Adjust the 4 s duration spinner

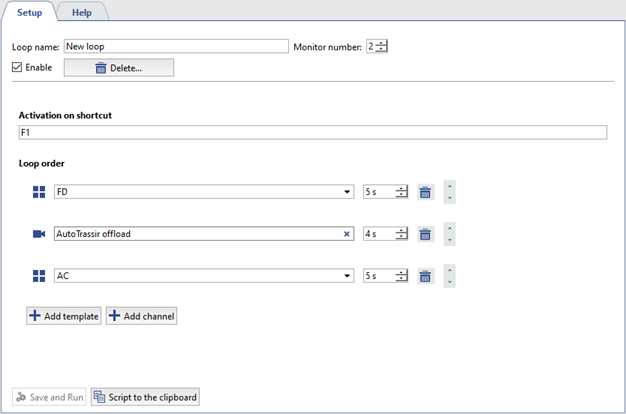click(401, 234)
